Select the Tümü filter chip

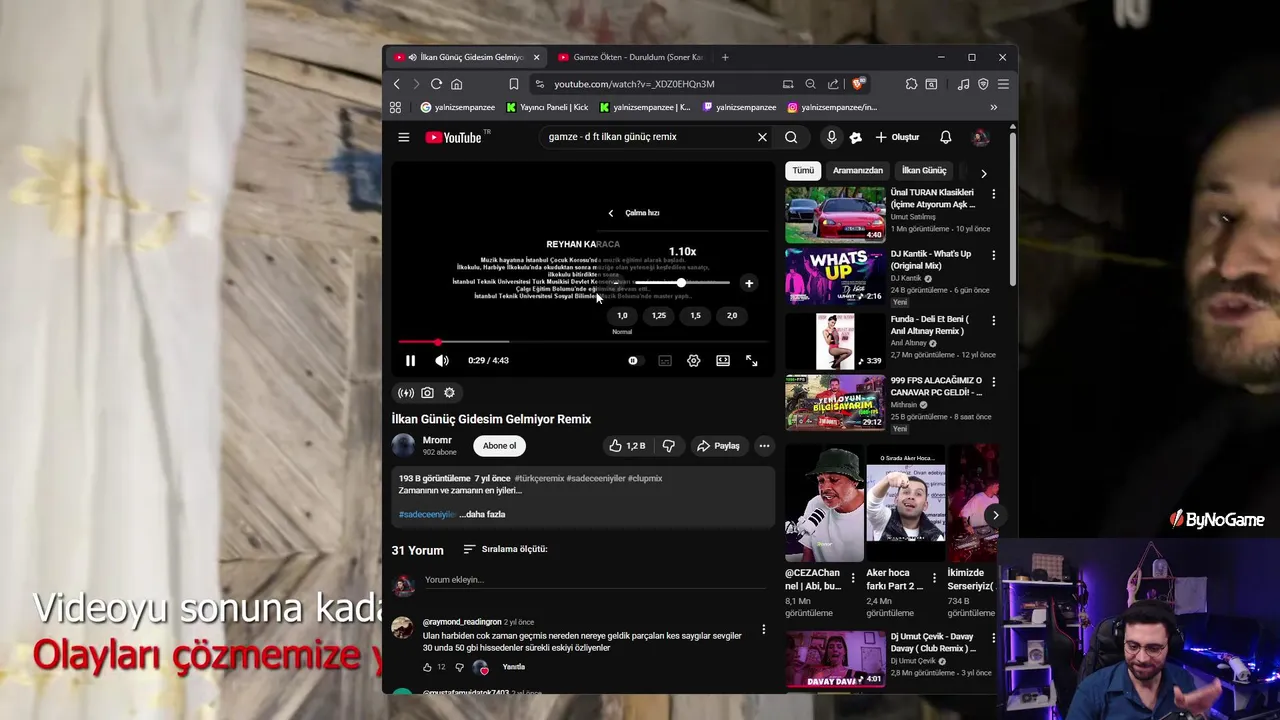[803, 171]
